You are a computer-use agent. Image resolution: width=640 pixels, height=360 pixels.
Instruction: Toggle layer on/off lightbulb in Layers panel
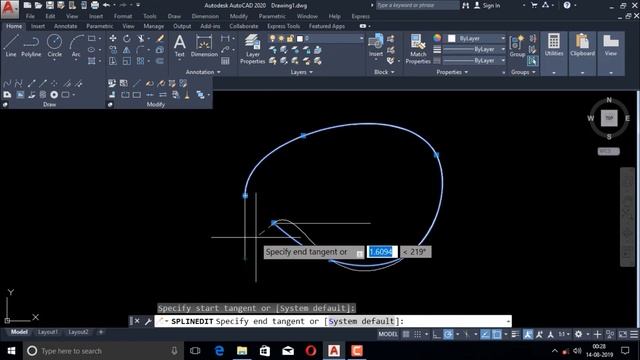272,38
